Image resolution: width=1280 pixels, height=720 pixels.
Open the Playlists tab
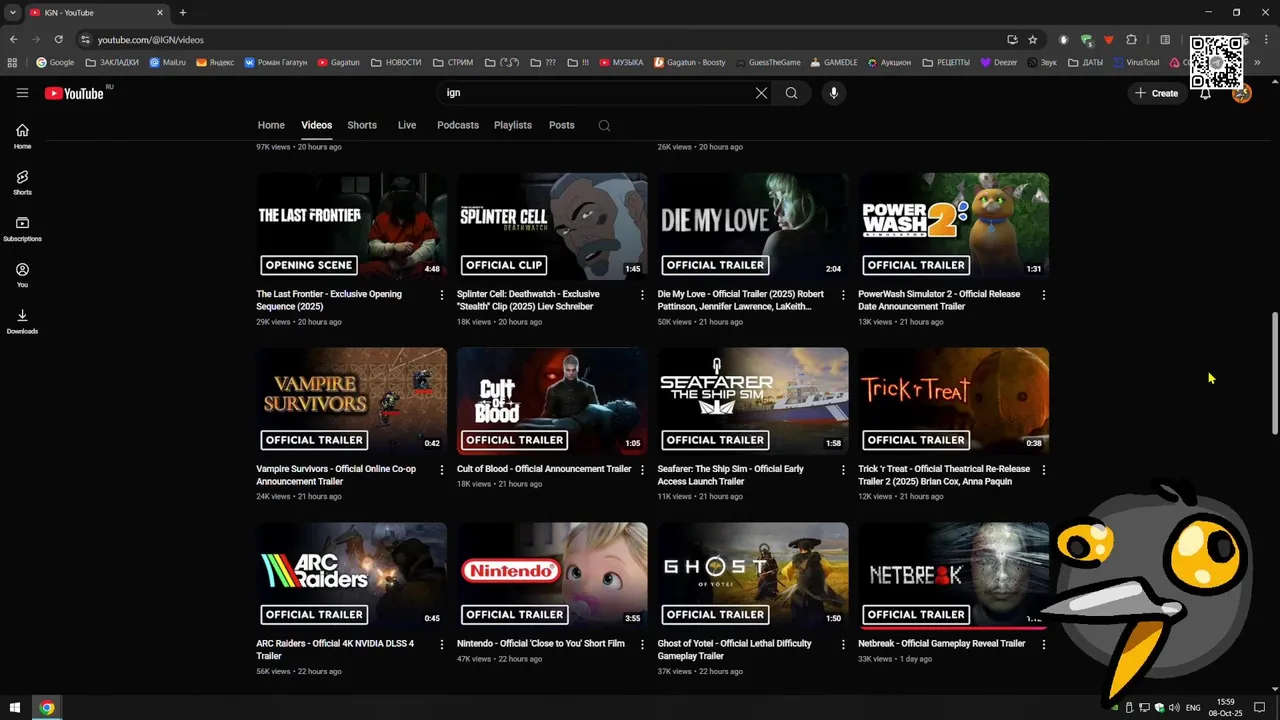pyautogui.click(x=513, y=125)
